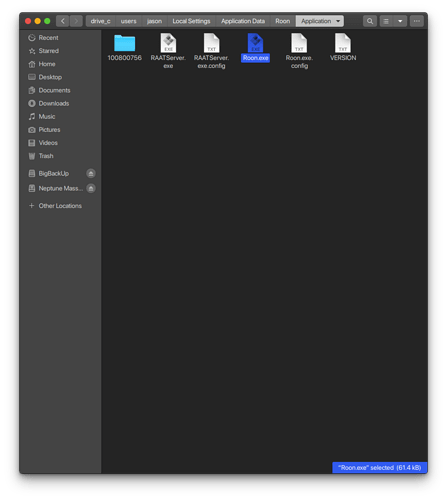Open Downloads in the sidebar
The width and height of the screenshot is (447, 500).
tap(60, 103)
